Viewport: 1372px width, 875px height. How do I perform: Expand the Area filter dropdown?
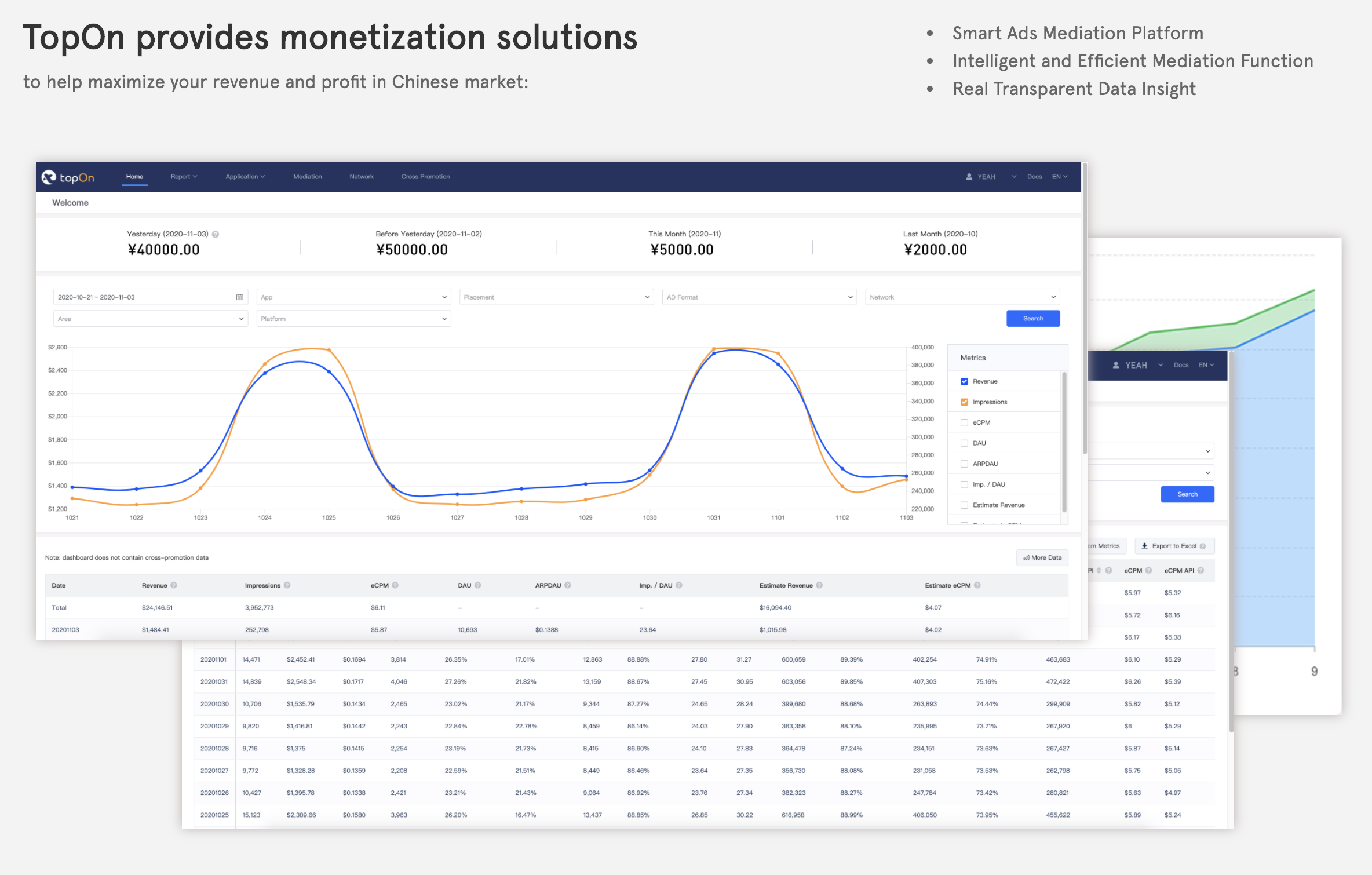click(x=151, y=319)
